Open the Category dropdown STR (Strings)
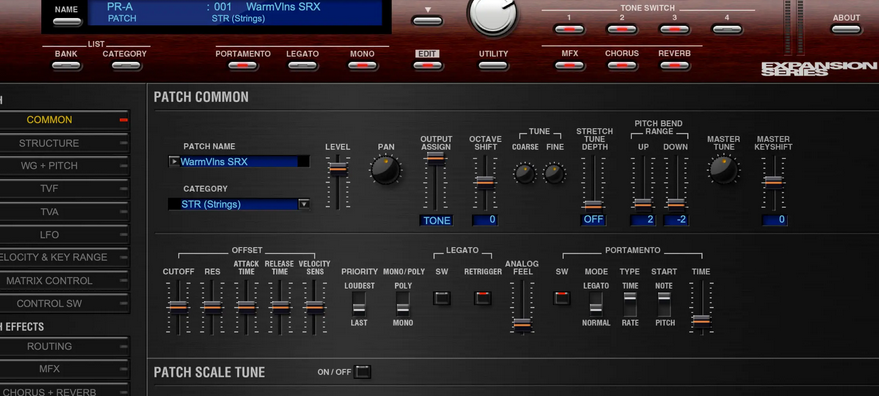Image resolution: width=879 pixels, height=396 pixels. pos(239,204)
